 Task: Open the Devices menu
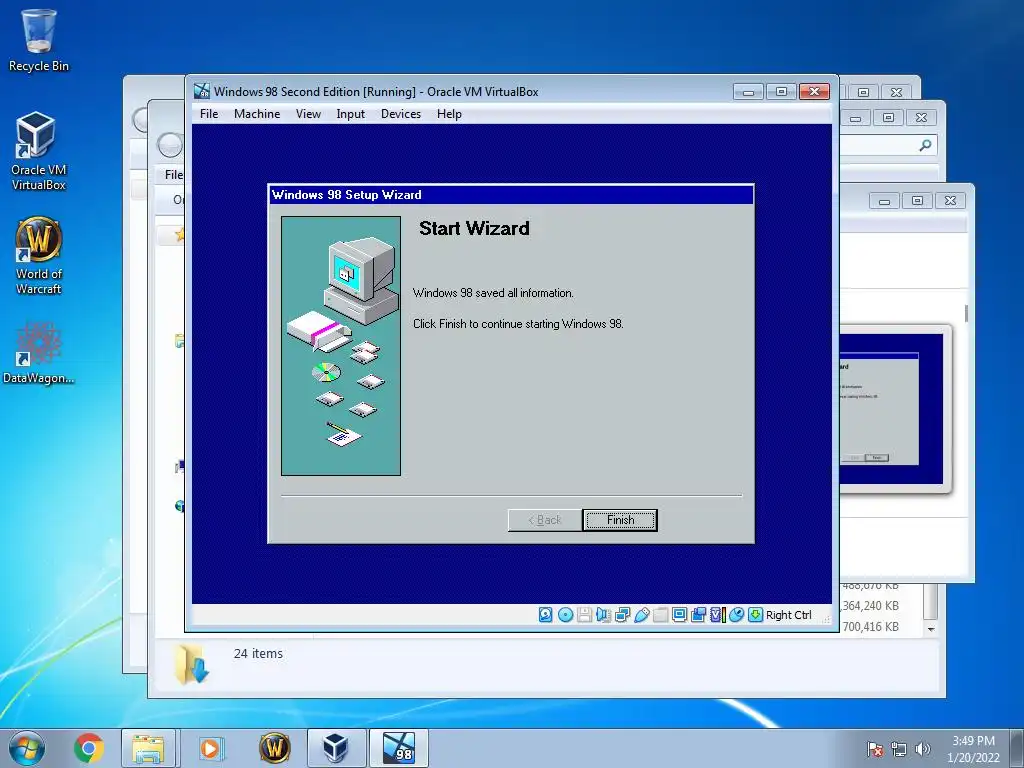coord(401,114)
